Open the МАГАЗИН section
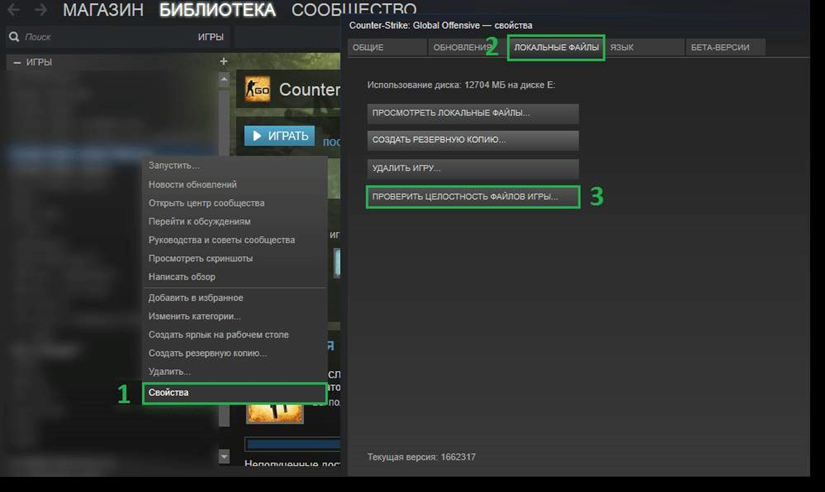Image resolution: width=825 pixels, height=492 pixels. [103, 9]
